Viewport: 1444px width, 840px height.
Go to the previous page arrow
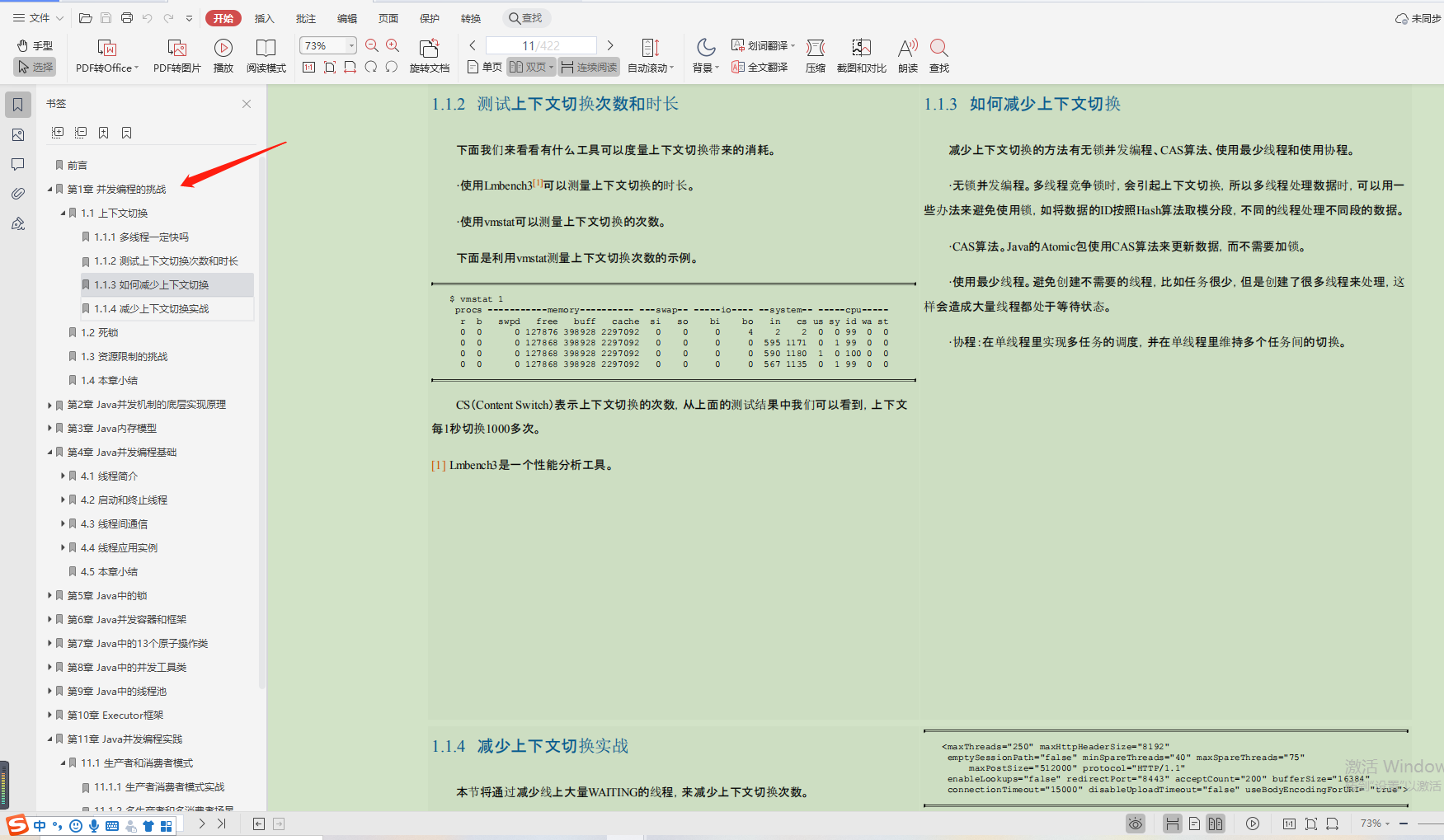(473, 45)
